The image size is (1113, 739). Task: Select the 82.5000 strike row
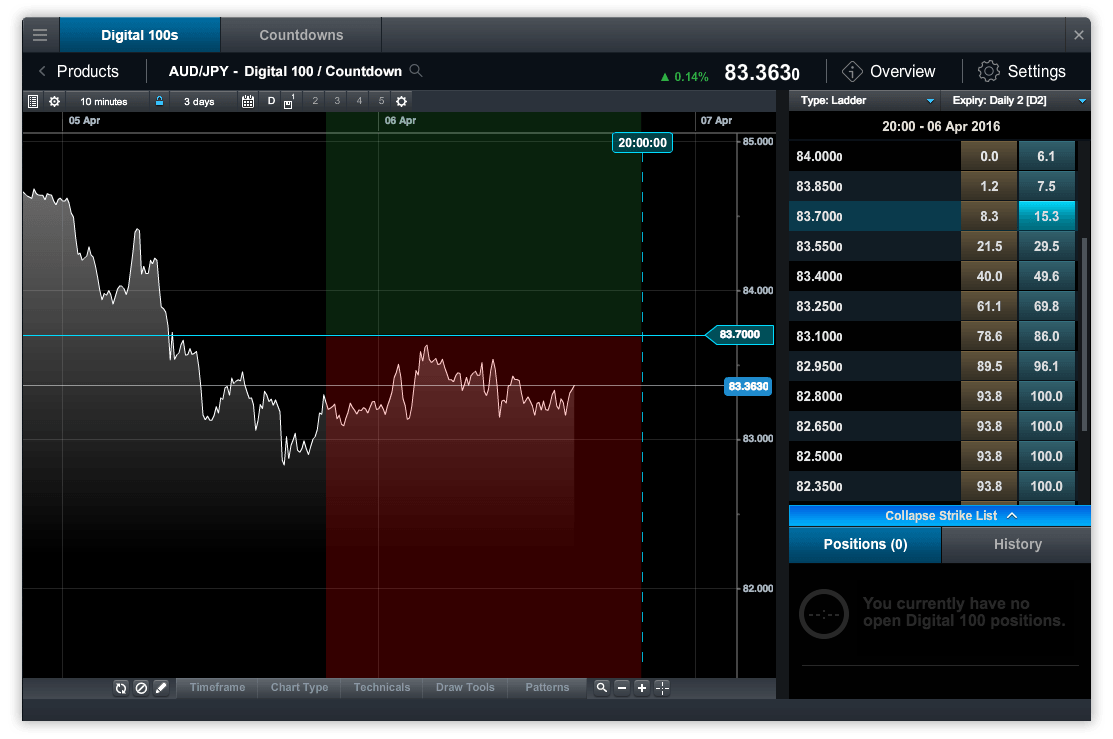[933, 456]
